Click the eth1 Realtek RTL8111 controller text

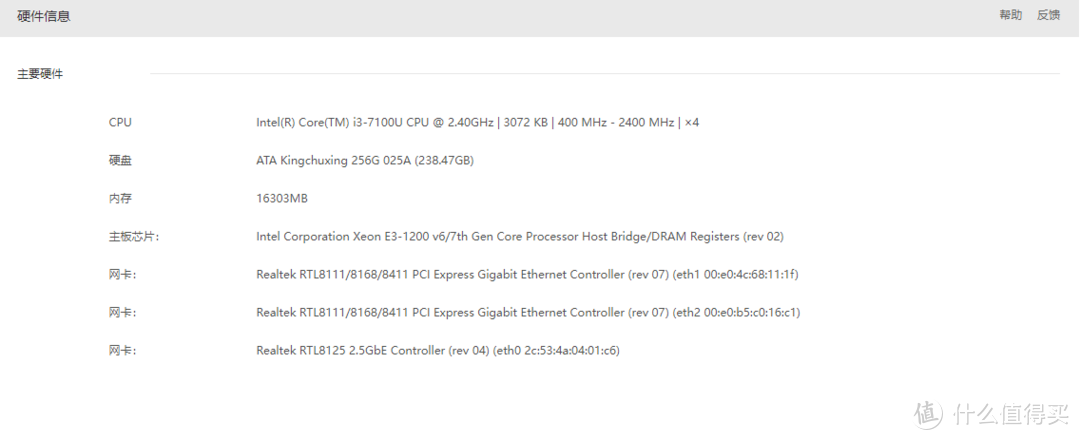click(x=527, y=275)
